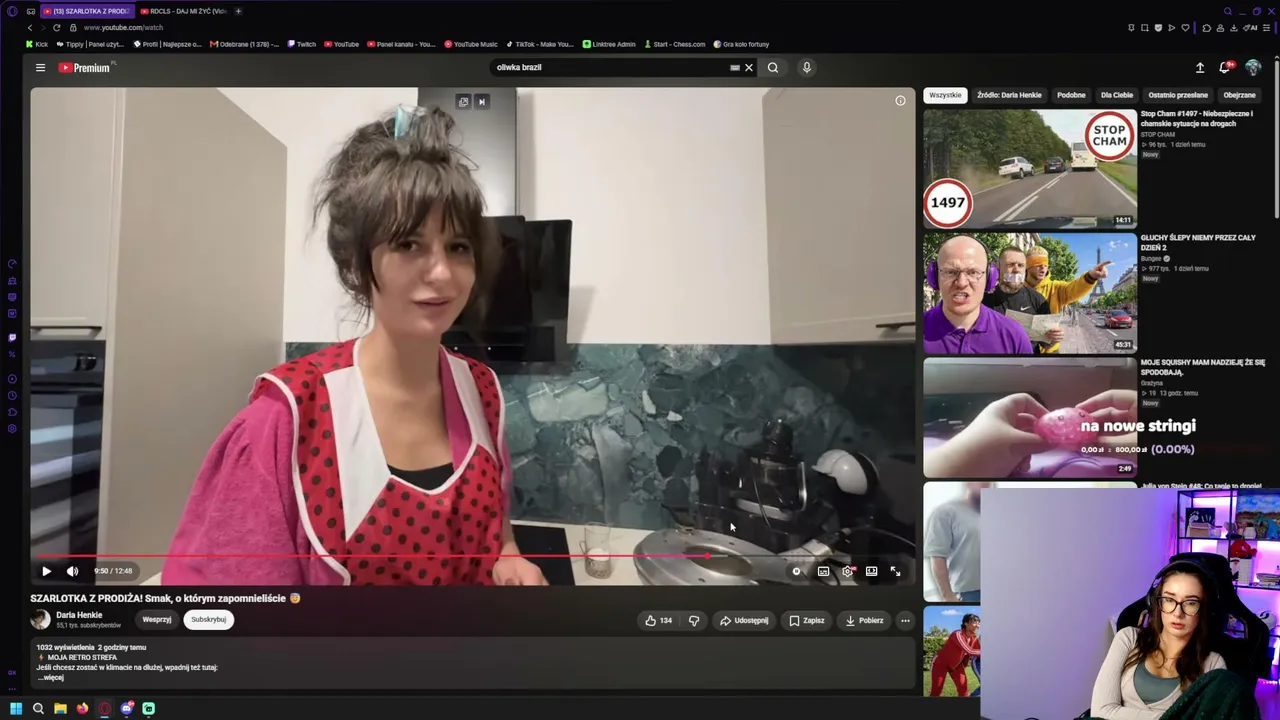Viewport: 1280px width, 720px height.
Task: Dislike the video
Action: point(694,621)
